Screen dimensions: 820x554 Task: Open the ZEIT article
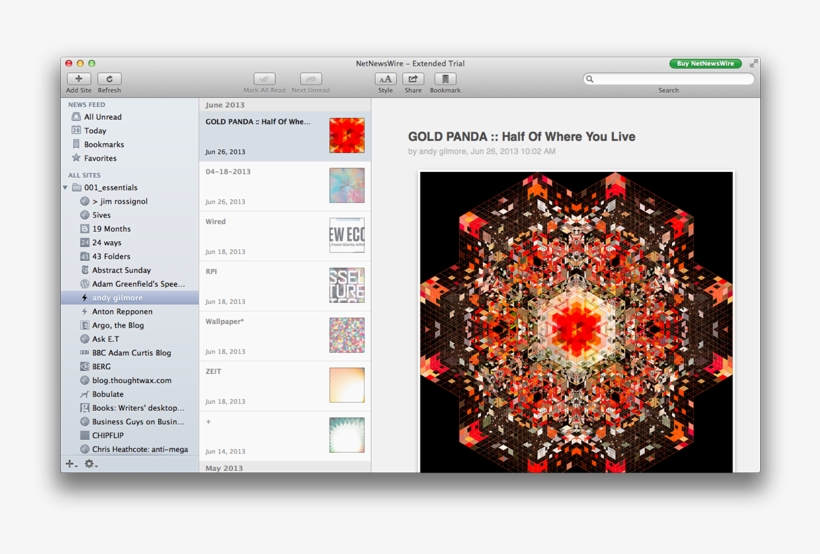285,386
